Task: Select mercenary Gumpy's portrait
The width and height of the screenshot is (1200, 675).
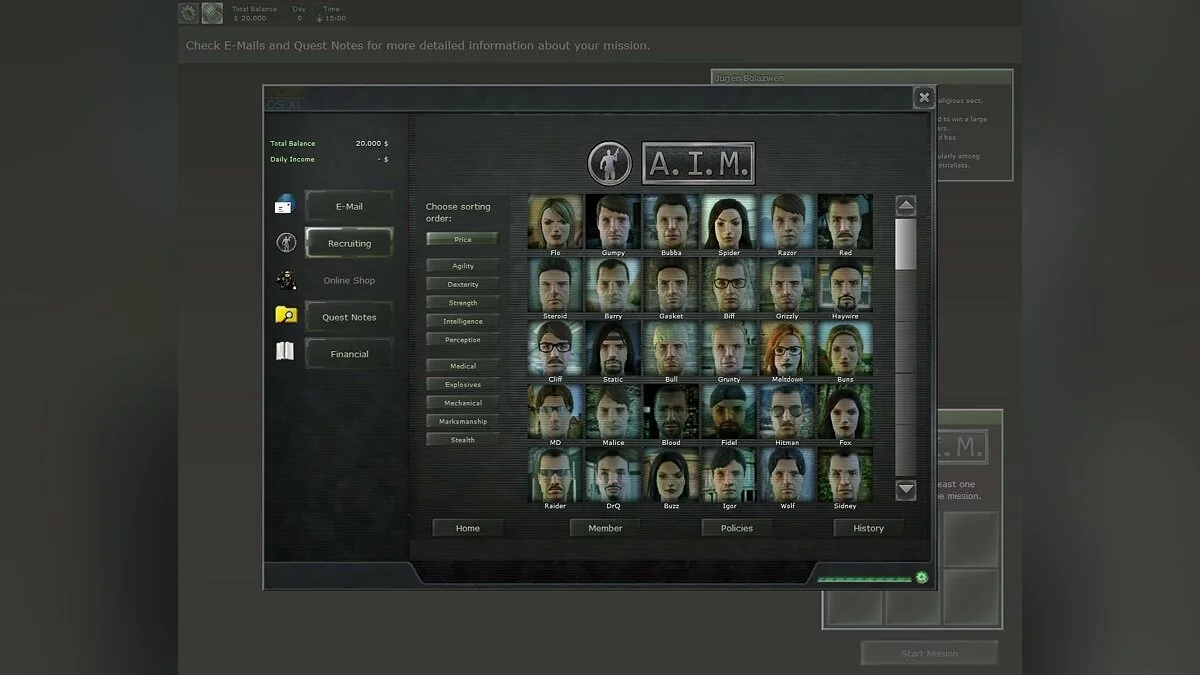Action: coord(613,222)
